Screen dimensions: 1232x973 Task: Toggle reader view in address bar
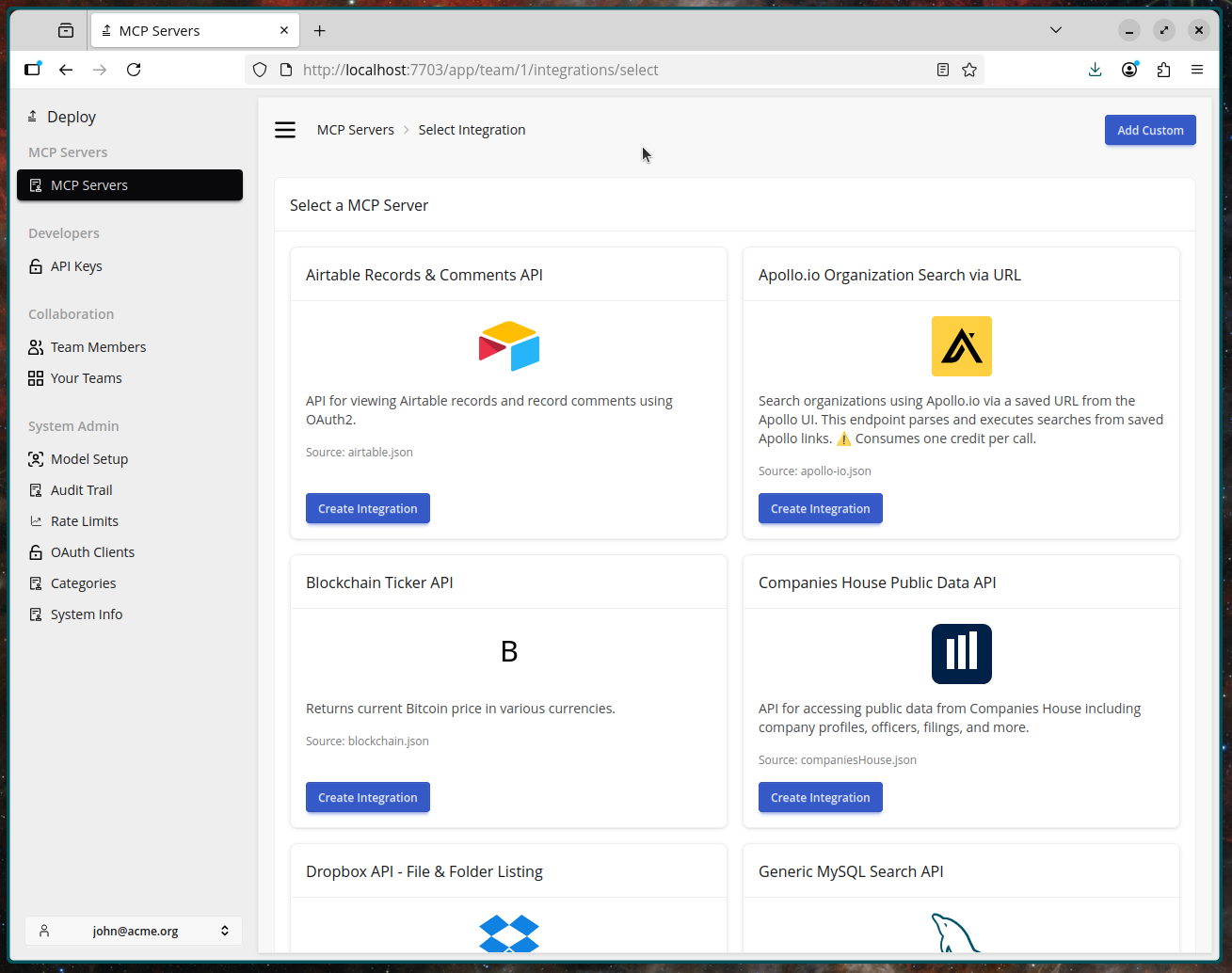tap(942, 70)
